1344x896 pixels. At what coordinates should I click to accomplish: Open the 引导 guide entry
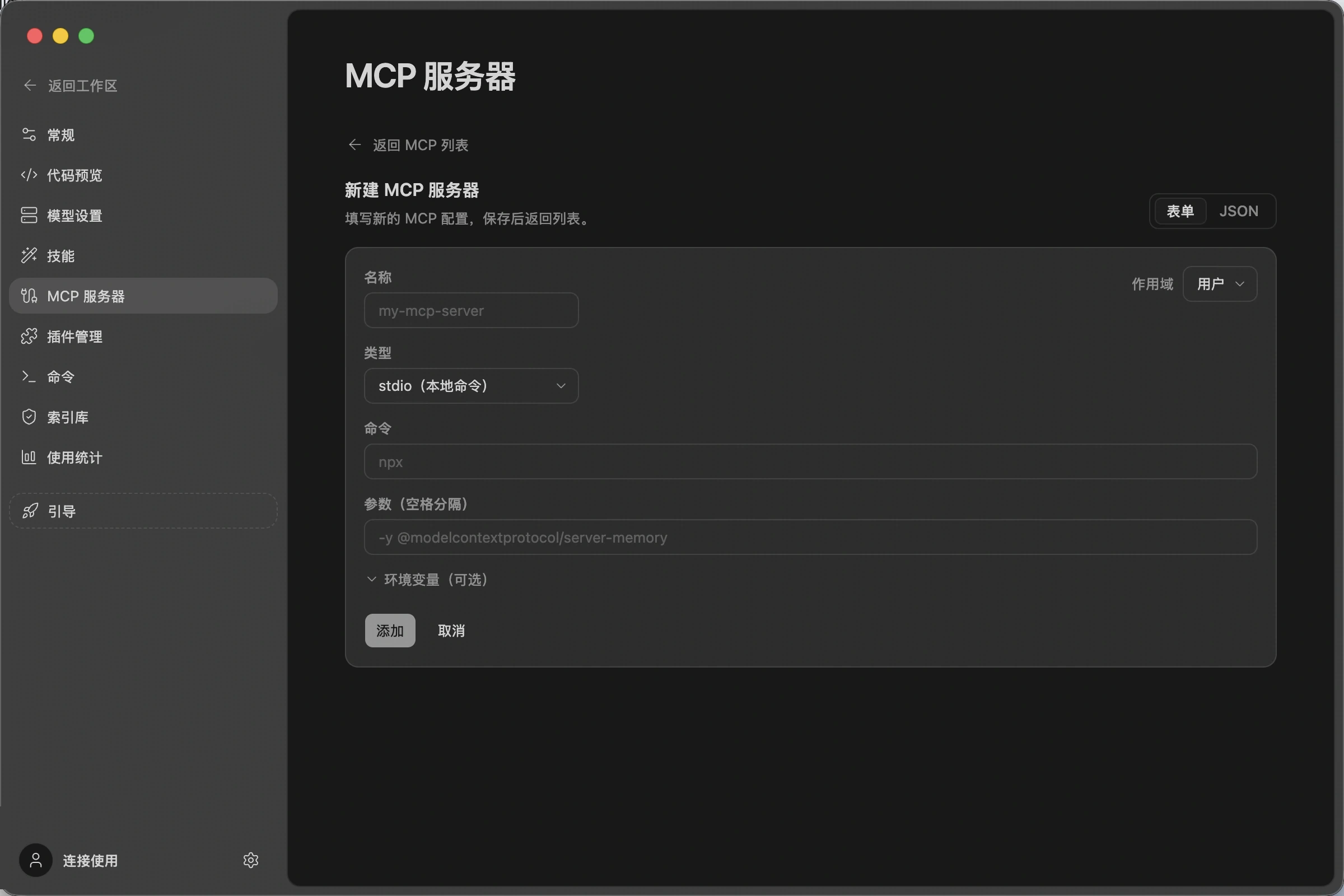pos(143,511)
